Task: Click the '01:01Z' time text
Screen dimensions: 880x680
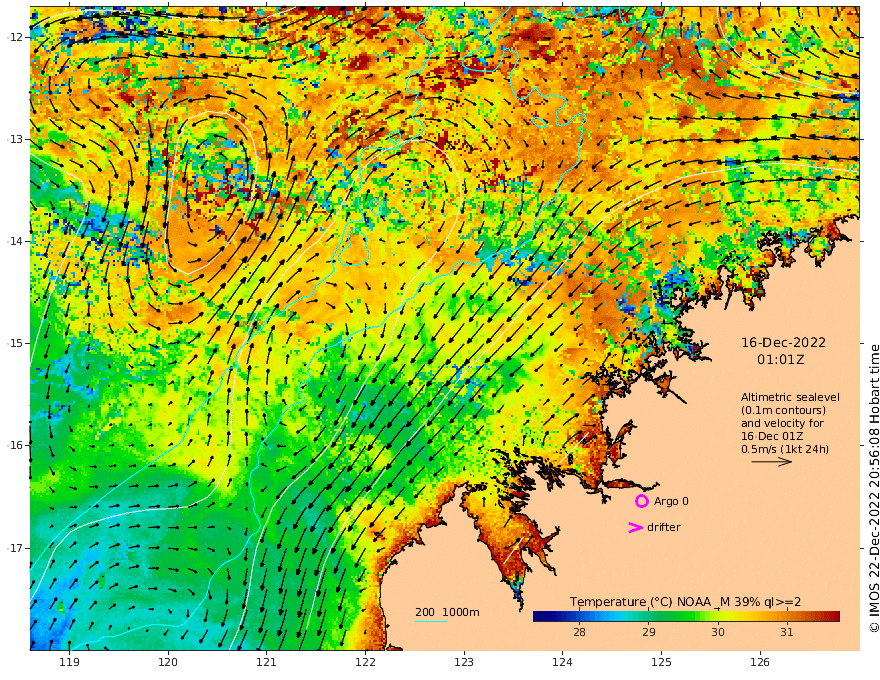Action: coord(781,359)
